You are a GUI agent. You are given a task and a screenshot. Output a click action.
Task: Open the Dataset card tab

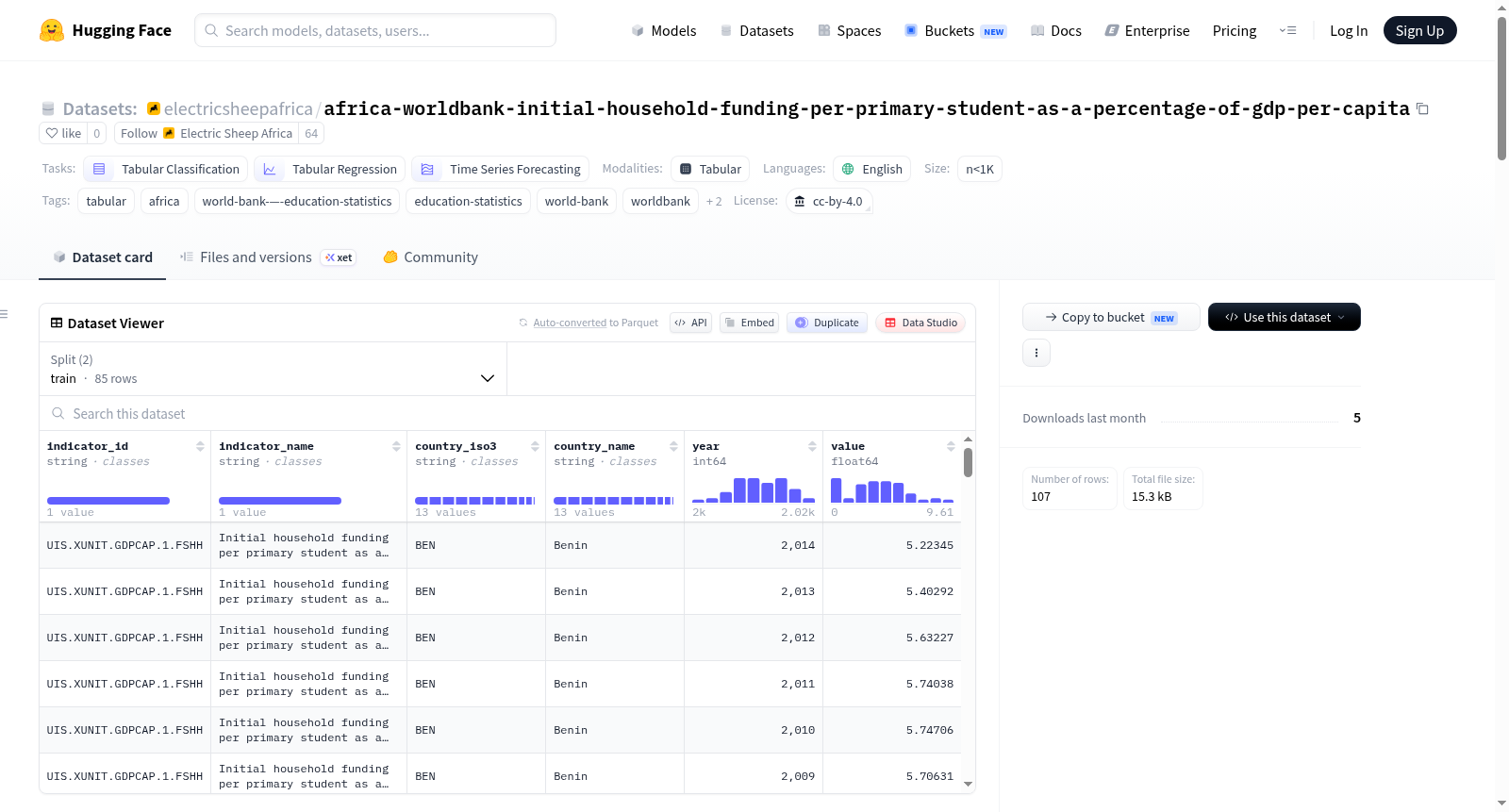pos(102,257)
